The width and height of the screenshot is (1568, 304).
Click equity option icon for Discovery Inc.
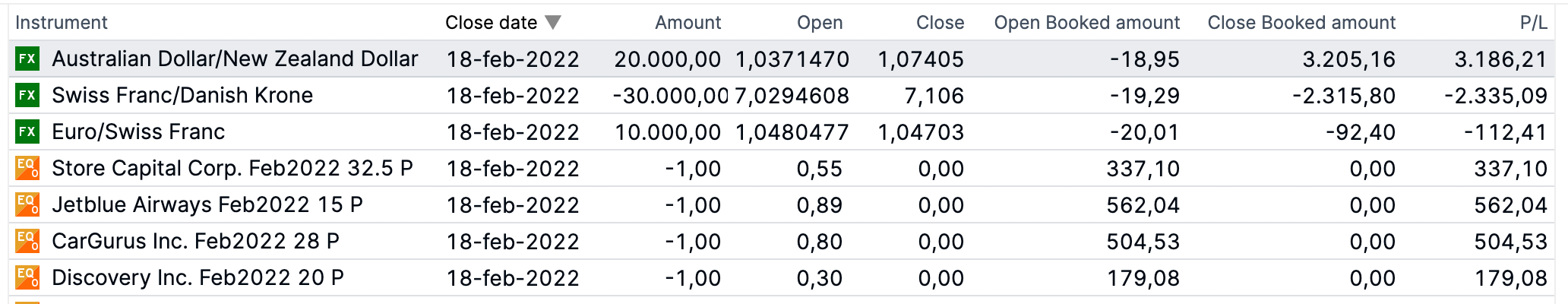coord(27,277)
